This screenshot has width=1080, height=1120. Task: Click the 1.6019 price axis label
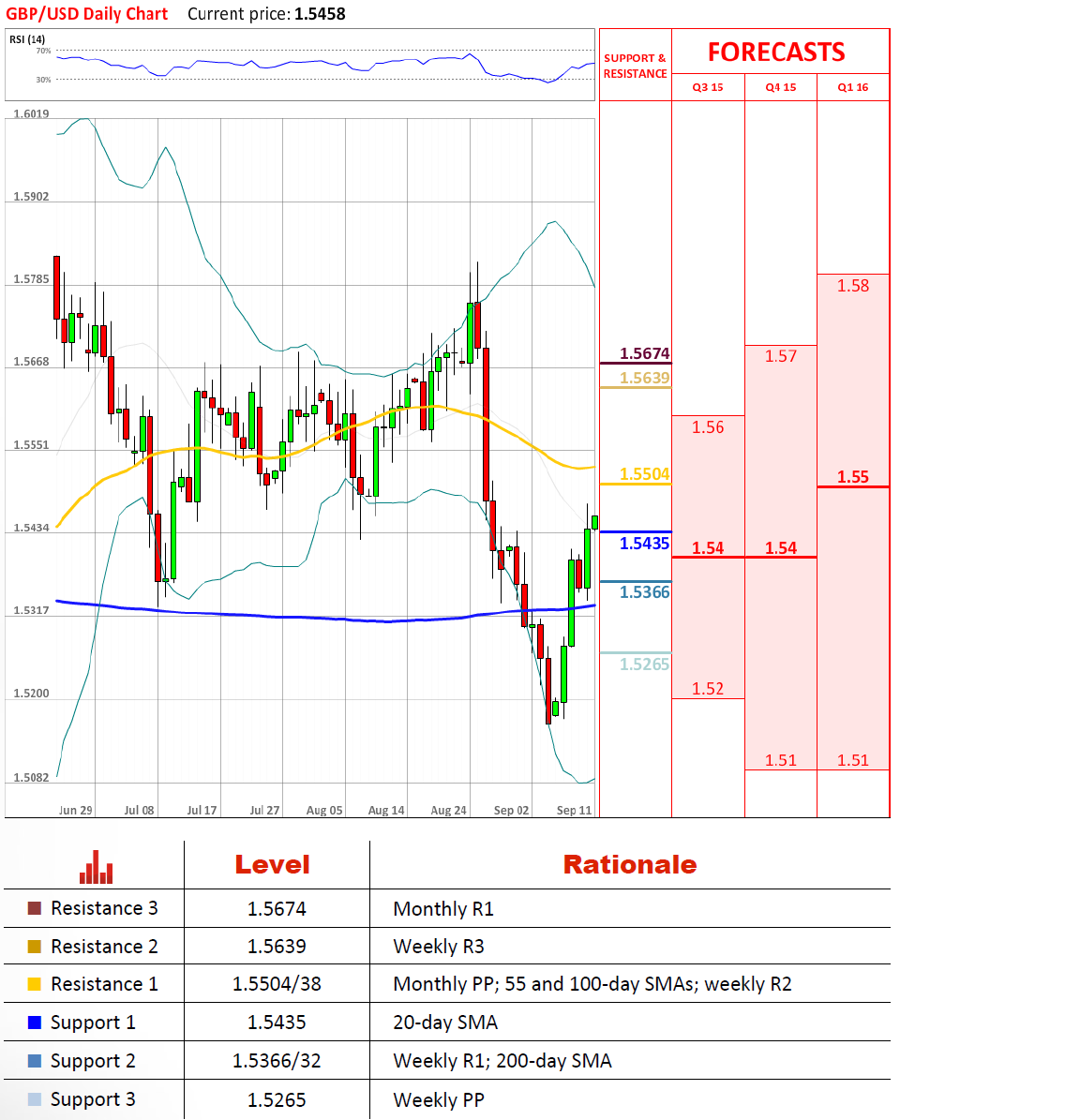coord(32,113)
